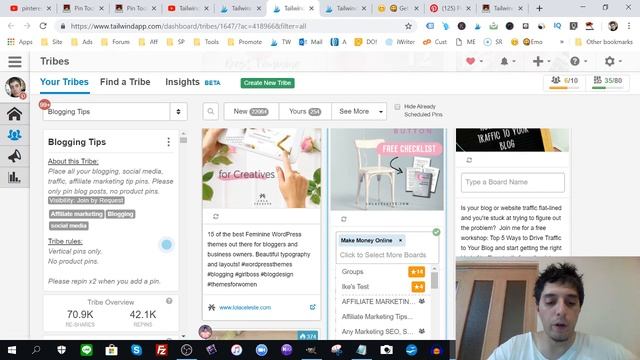Open the settings gear menu
Screen dimensions: 640x360
(x=613, y=61)
